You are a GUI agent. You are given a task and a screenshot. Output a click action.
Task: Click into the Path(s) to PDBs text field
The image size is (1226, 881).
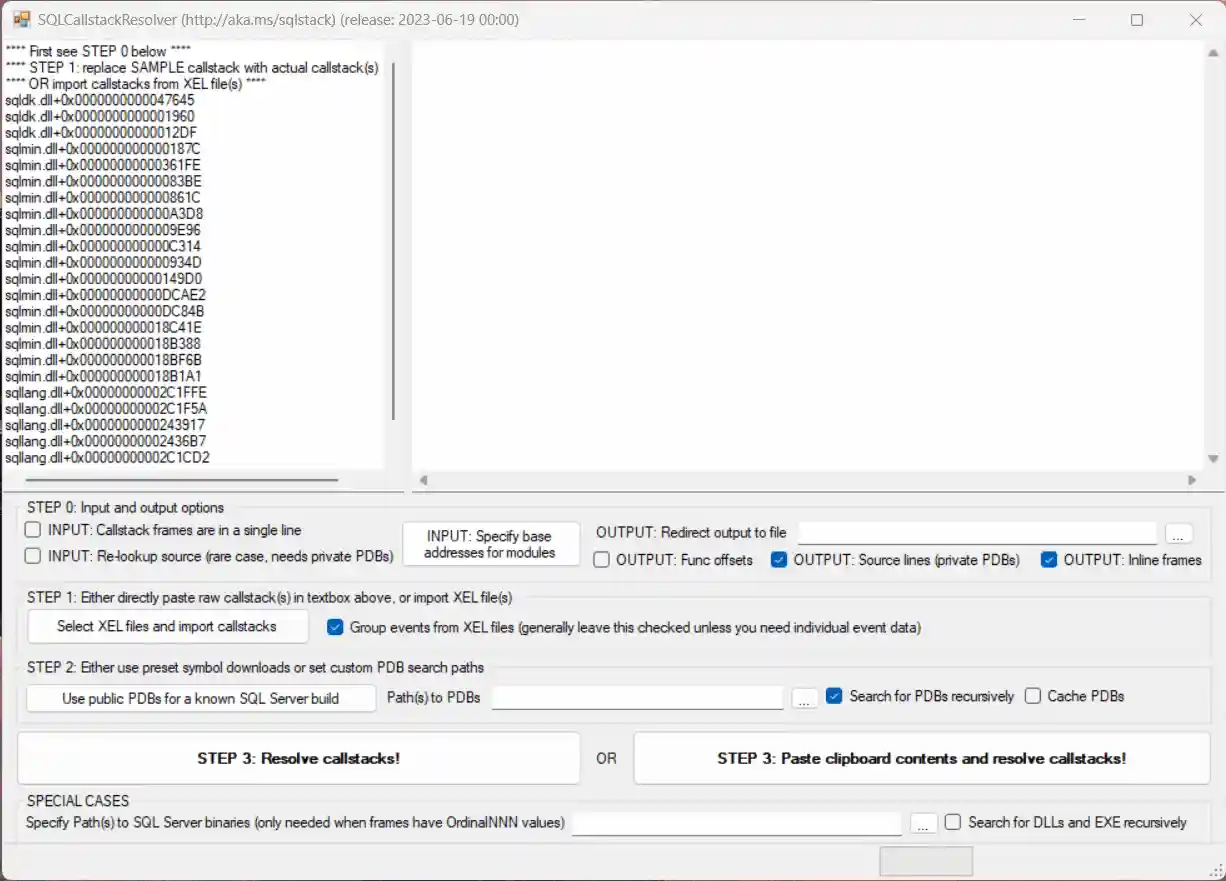637,697
